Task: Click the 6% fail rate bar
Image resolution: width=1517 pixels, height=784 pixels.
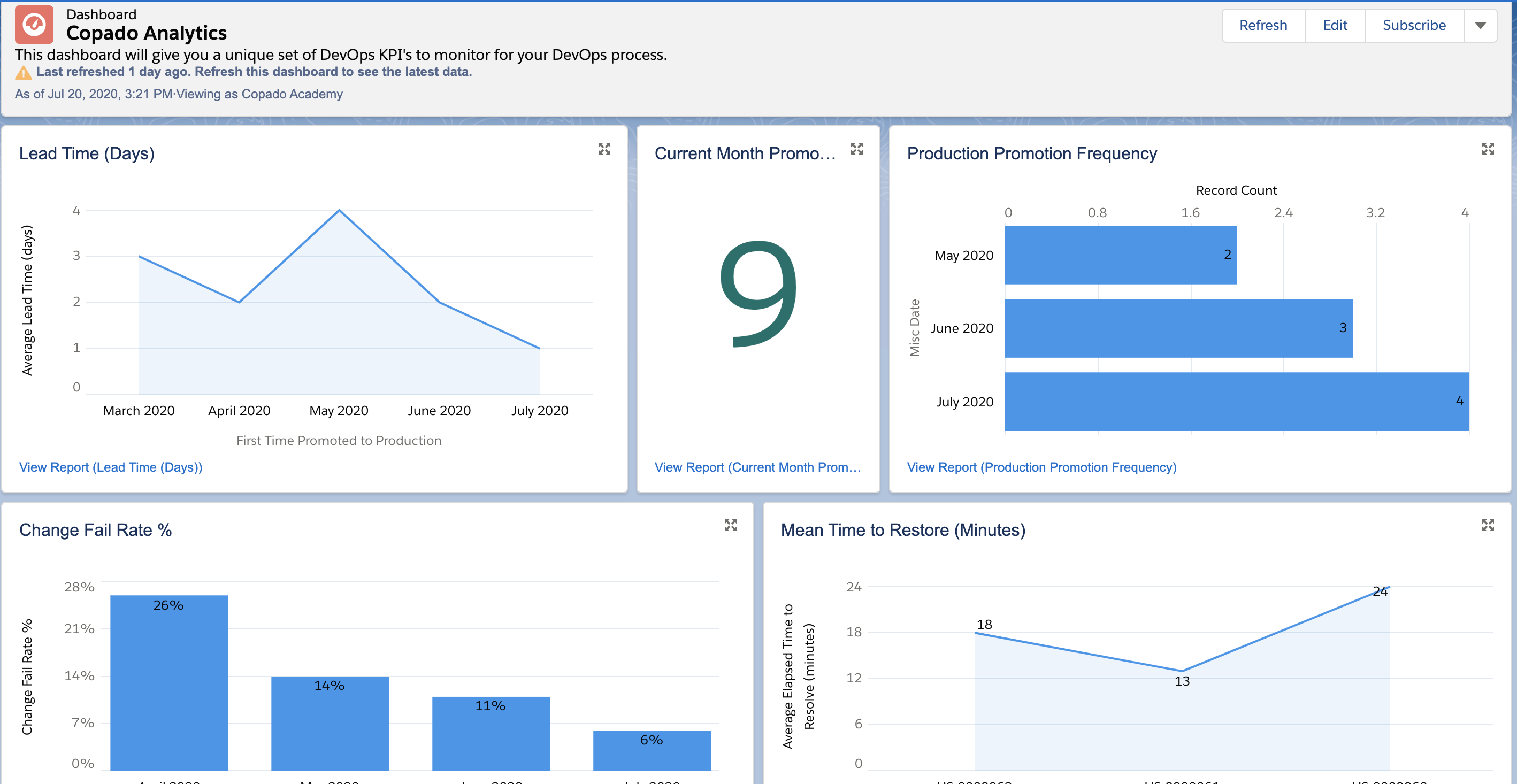Action: point(652,750)
